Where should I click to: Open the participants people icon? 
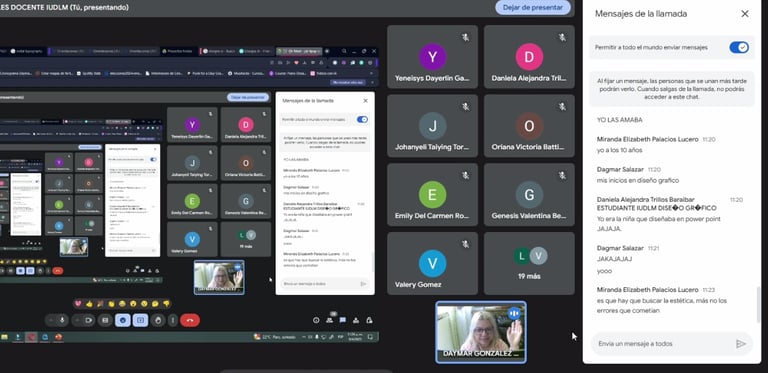330,320
